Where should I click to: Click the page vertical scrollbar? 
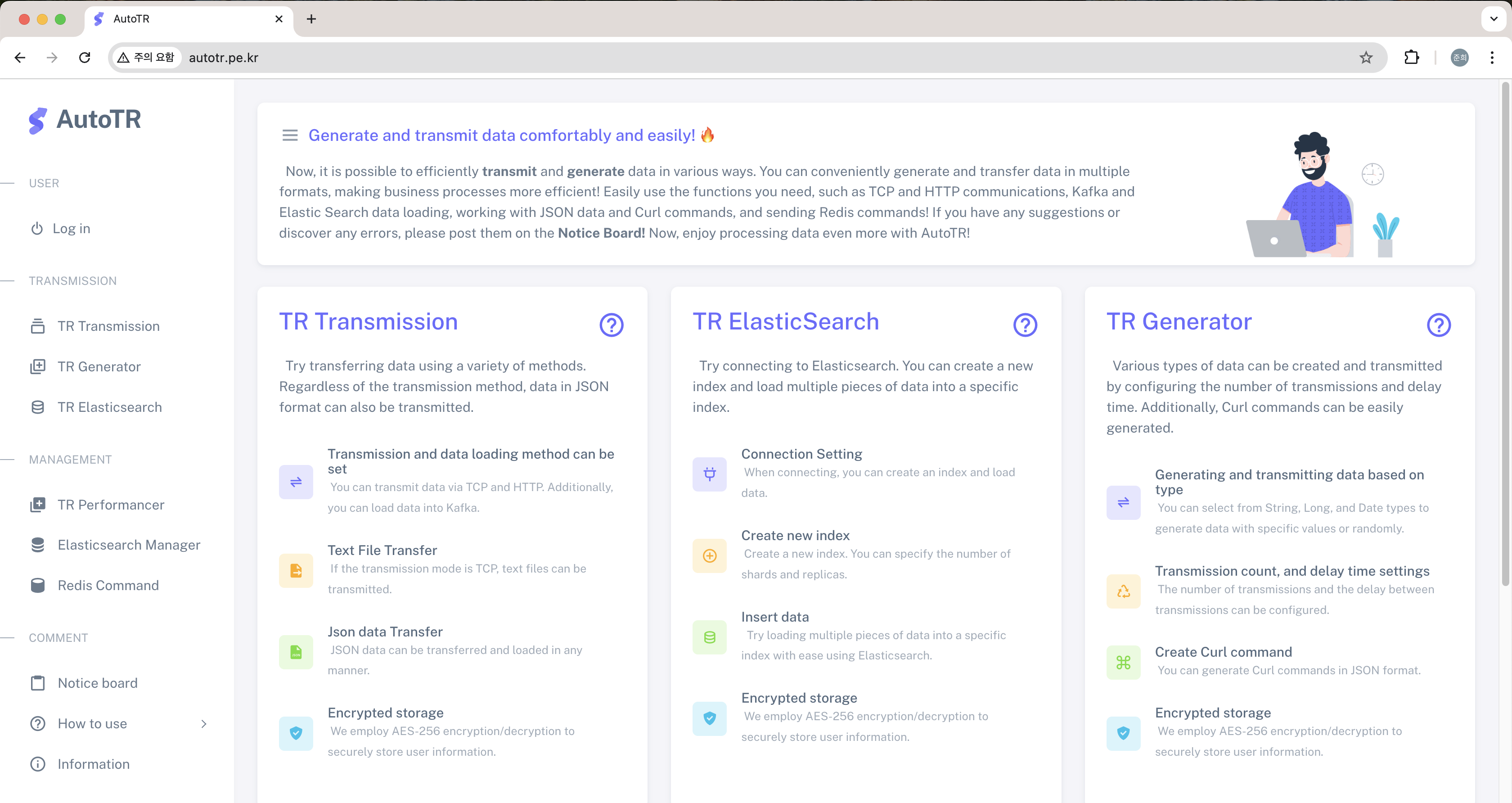click(x=1505, y=334)
